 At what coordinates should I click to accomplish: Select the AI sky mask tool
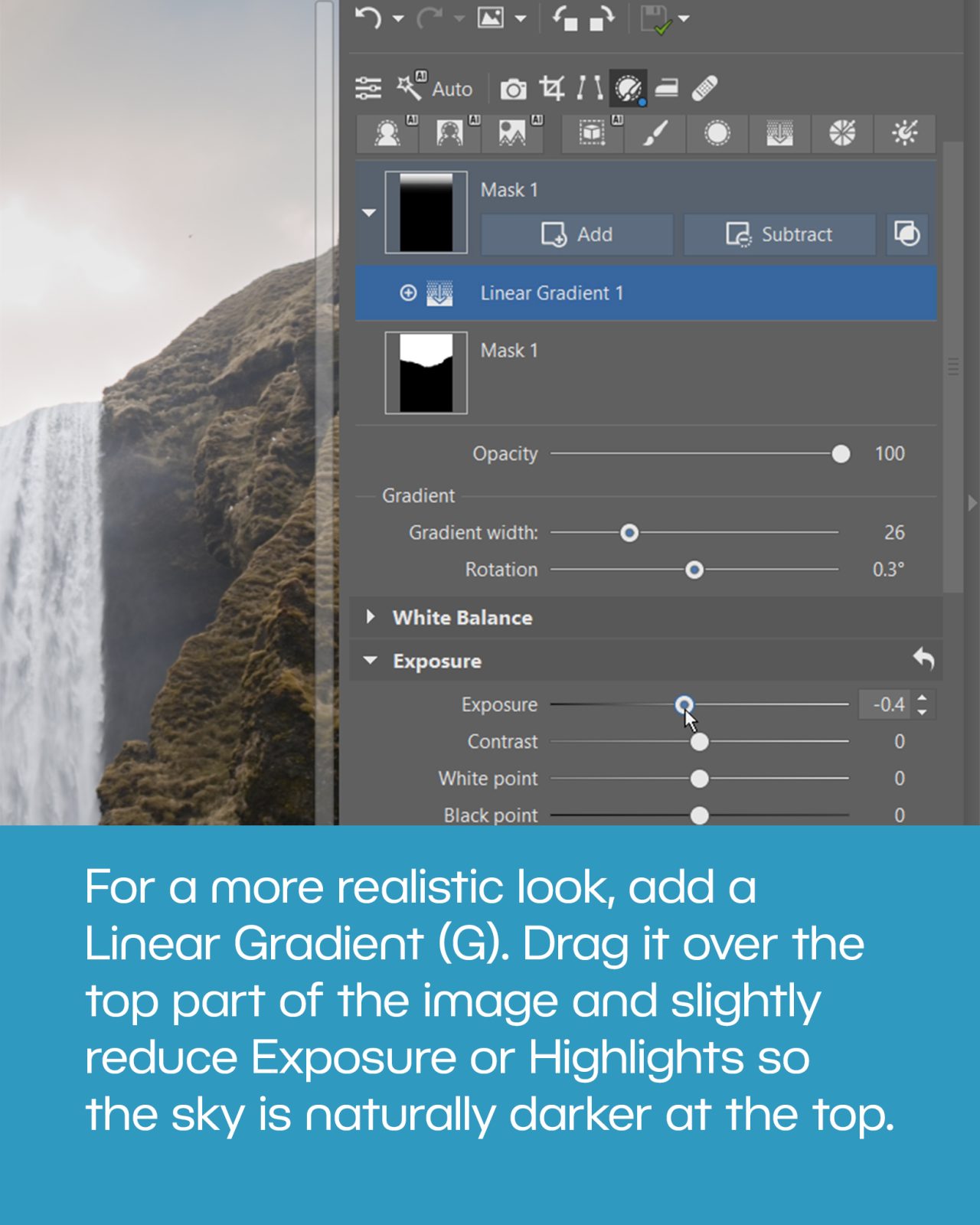click(512, 134)
